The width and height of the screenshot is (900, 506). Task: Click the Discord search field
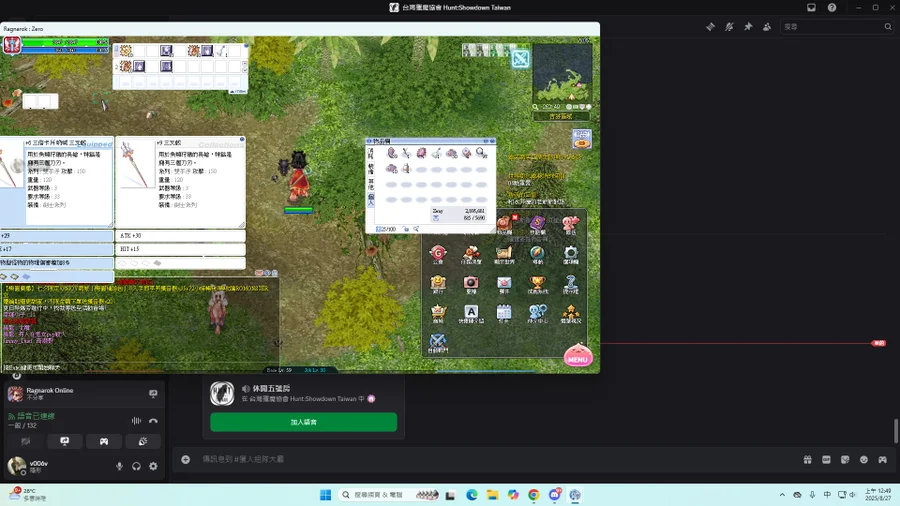coord(837,26)
